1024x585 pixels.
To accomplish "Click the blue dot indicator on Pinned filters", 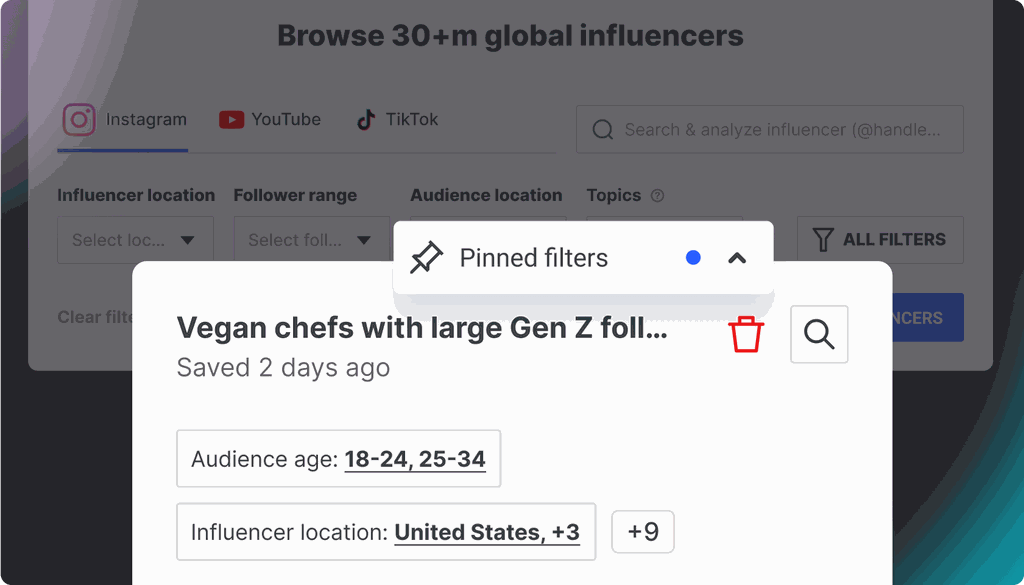I will [x=693, y=258].
